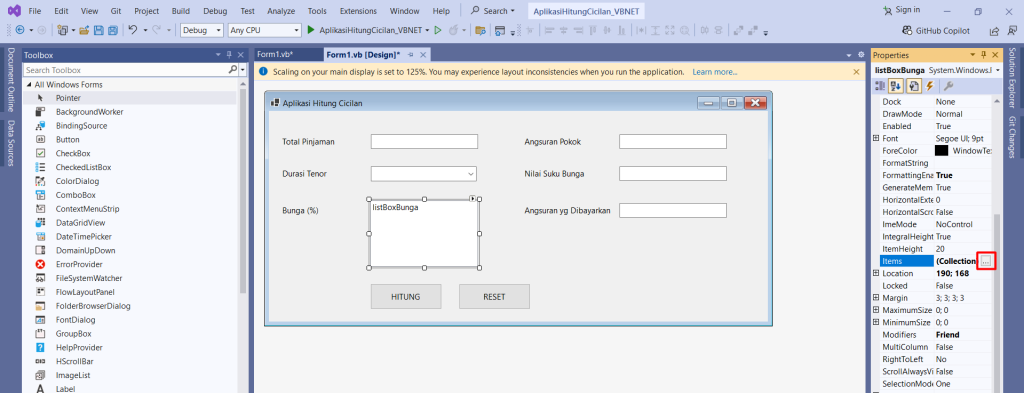Switch to the Form1.vb* code tab
This screenshot has height=393, width=1024.
point(275,54)
